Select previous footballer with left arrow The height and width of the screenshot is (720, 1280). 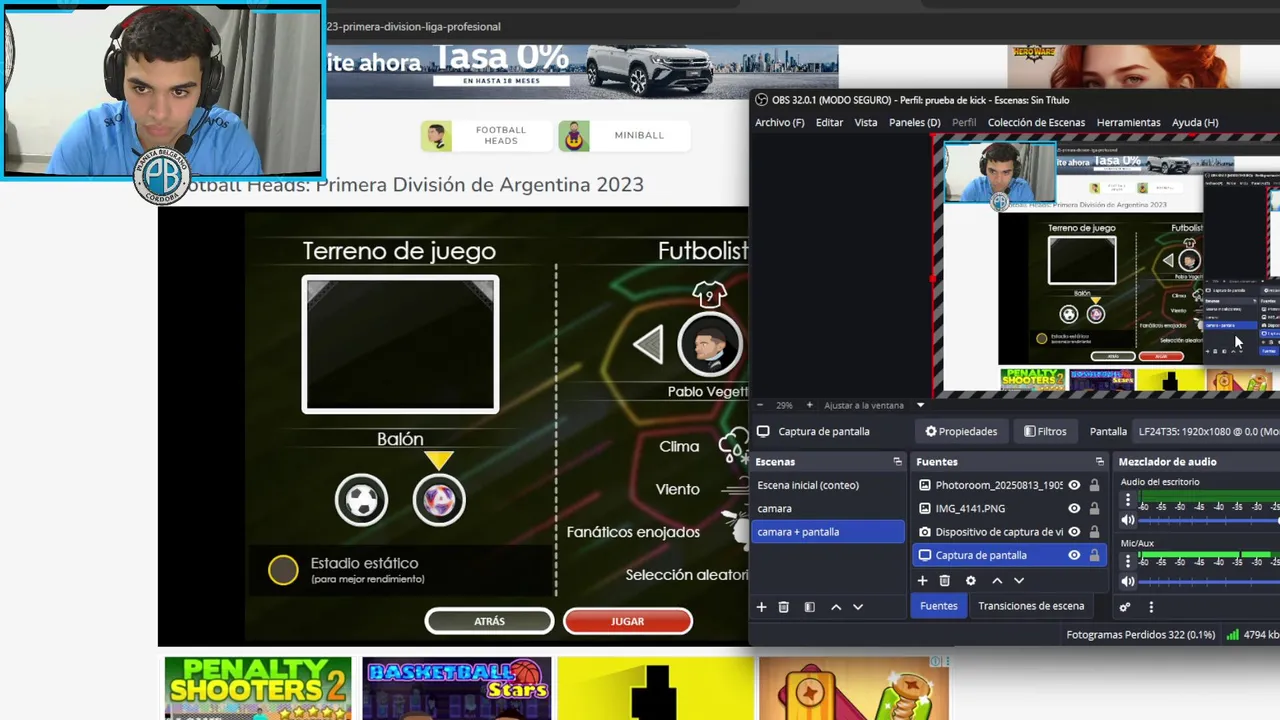click(648, 346)
